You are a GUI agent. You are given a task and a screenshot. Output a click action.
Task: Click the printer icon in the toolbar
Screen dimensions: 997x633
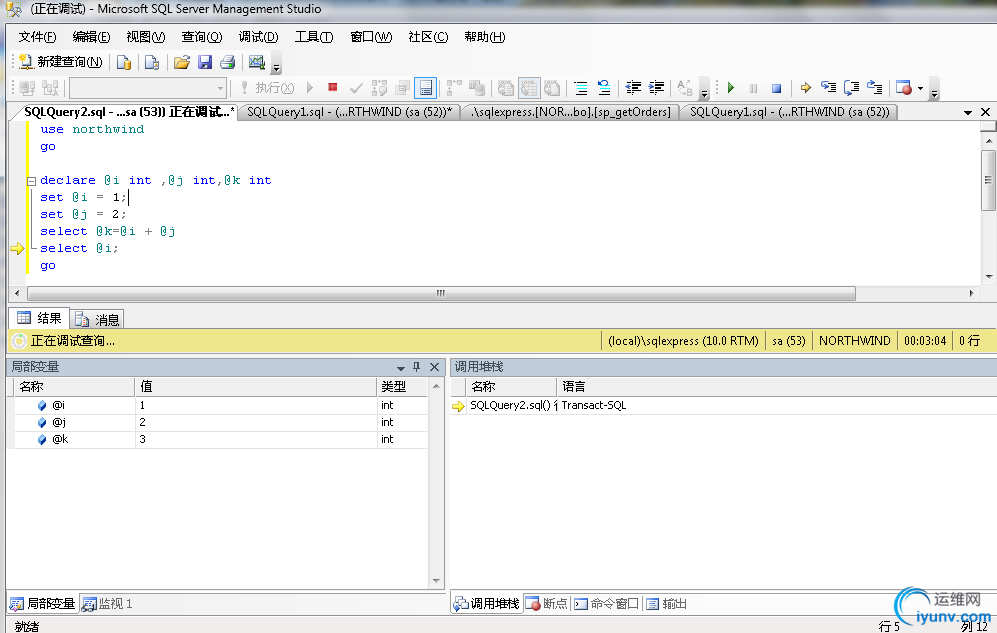[228, 62]
